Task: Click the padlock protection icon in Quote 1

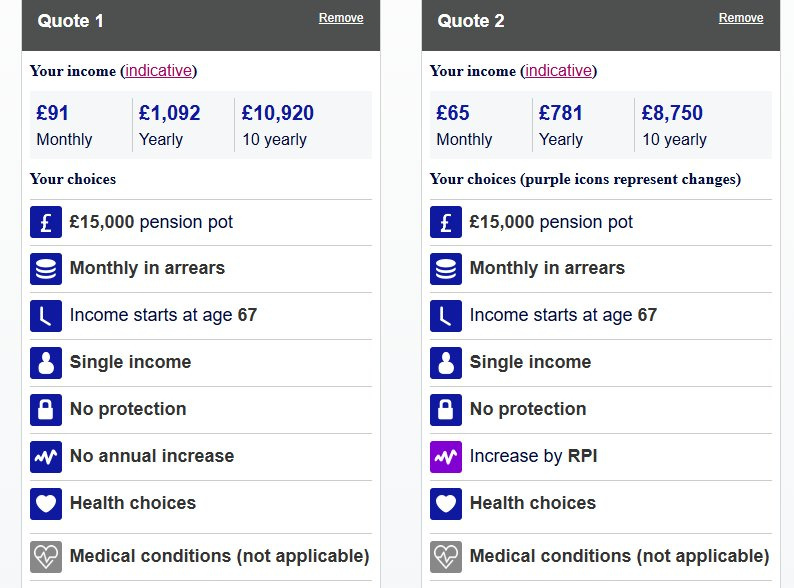Action: pos(46,410)
